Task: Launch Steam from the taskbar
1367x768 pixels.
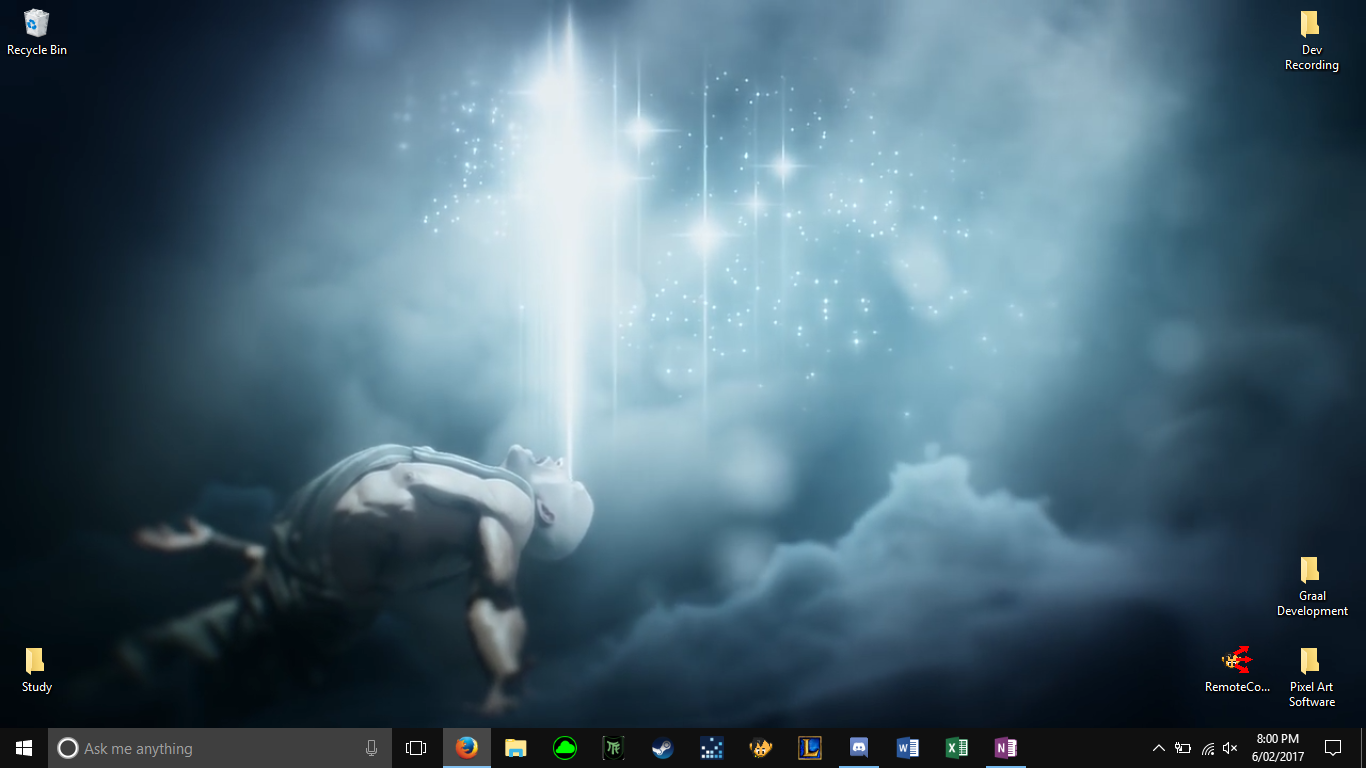Action: 662,748
